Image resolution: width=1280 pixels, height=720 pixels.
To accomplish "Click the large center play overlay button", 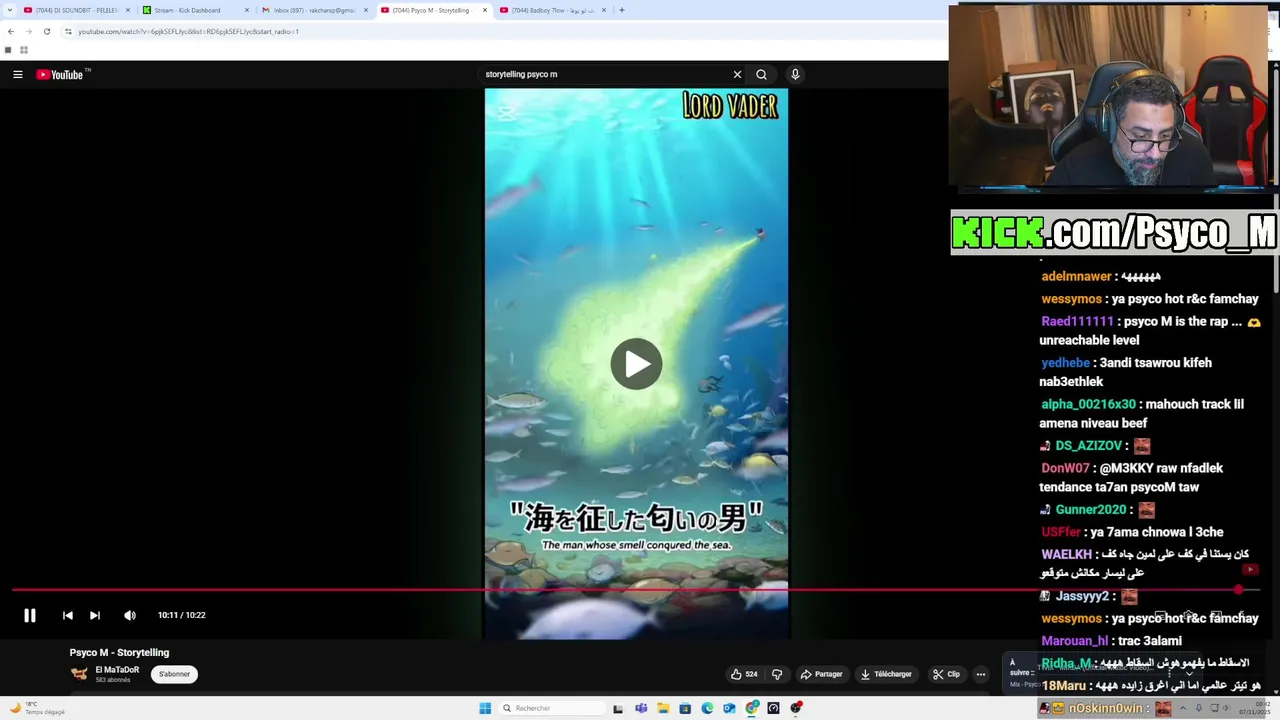I will coord(636,364).
